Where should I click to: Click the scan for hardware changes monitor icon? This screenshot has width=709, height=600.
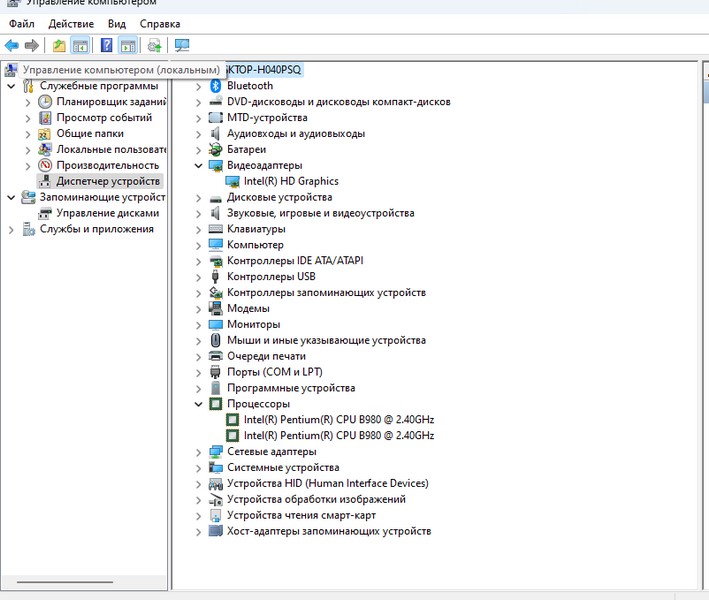(182, 45)
